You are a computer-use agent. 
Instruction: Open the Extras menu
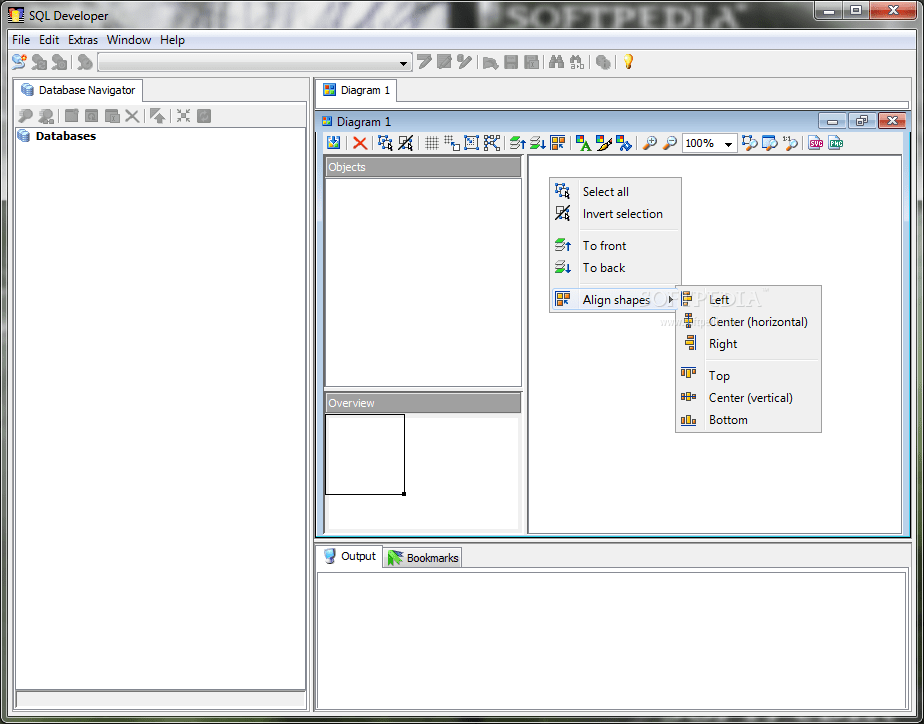pos(83,40)
